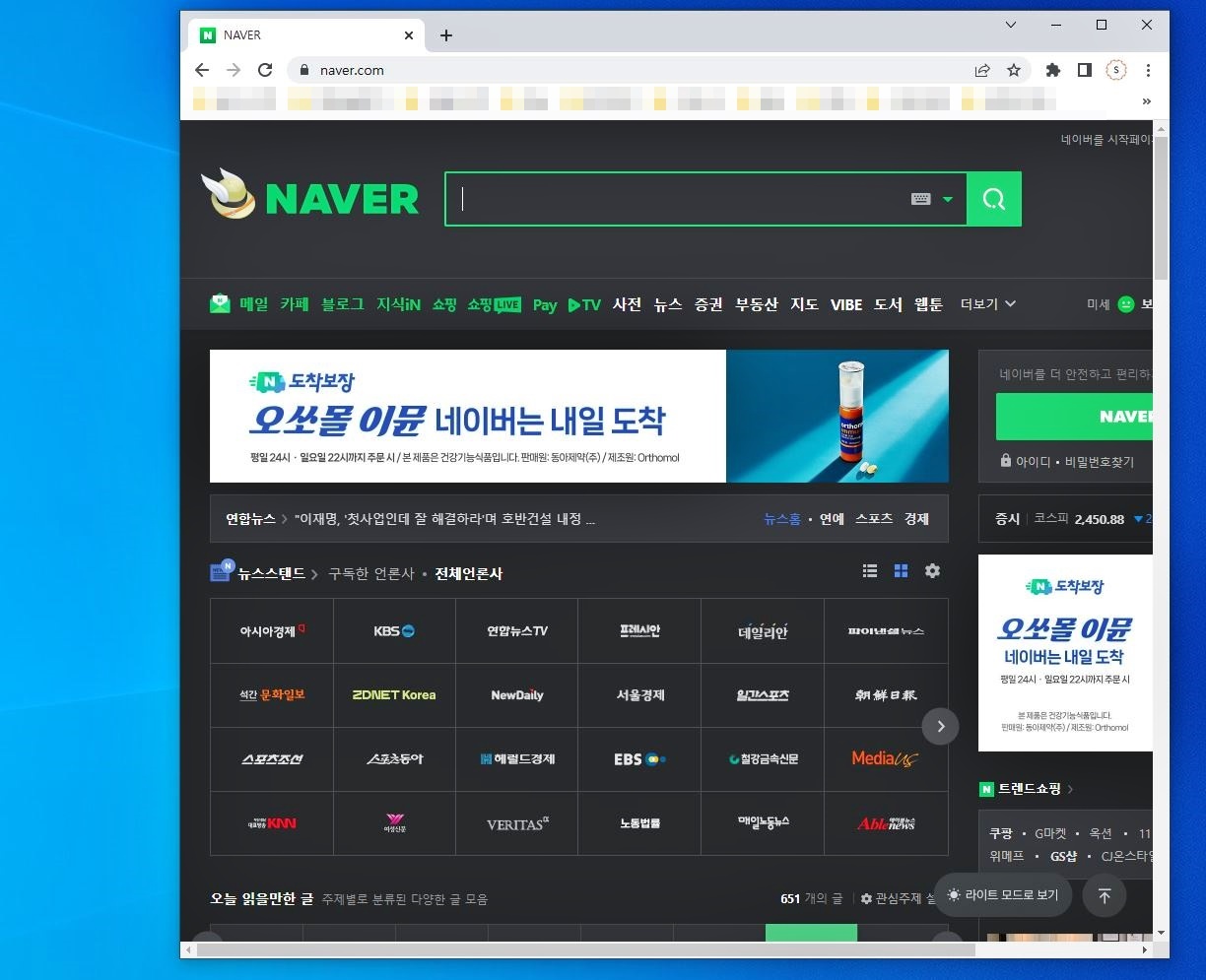
Task: Open Naver TV with play icon
Action: tap(584, 305)
